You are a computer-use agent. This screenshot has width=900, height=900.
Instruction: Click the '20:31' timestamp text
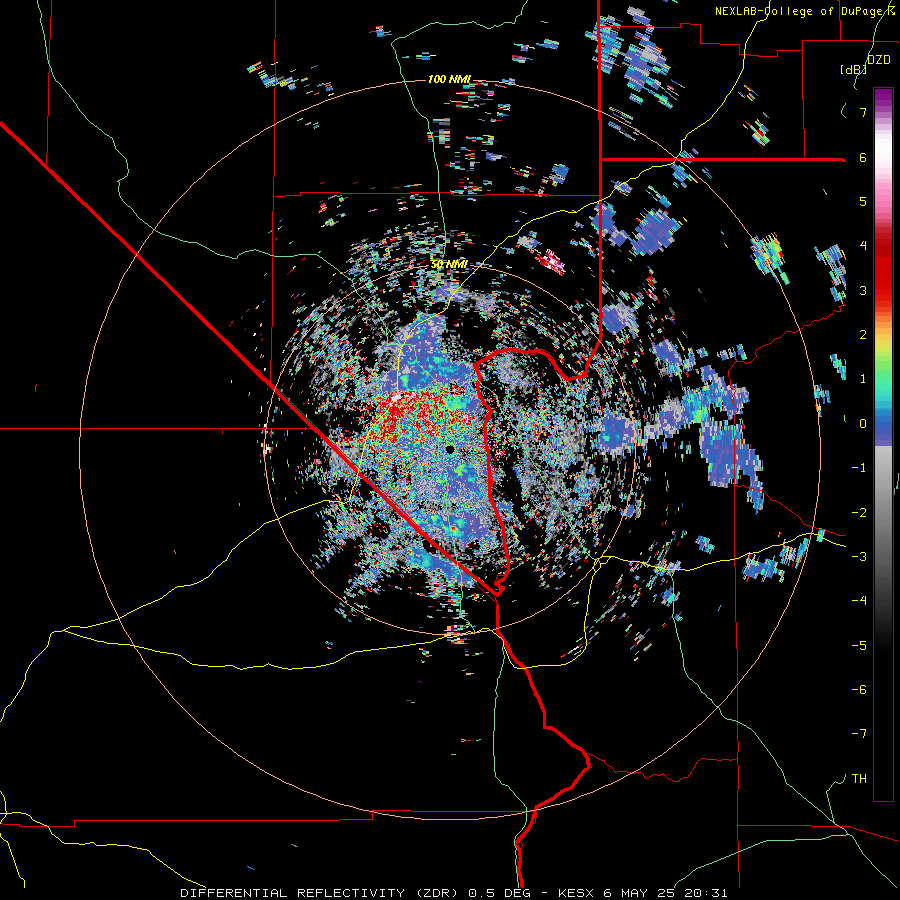(706, 893)
